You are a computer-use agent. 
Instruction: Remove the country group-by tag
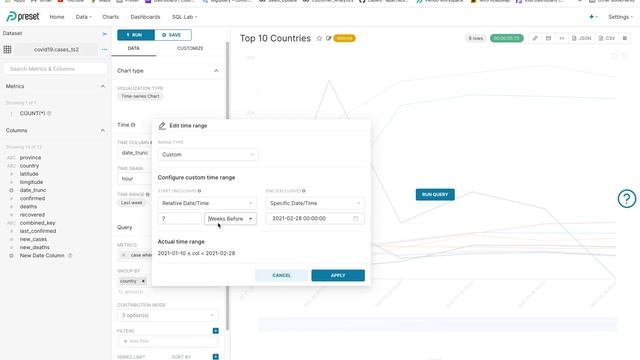[143, 281]
